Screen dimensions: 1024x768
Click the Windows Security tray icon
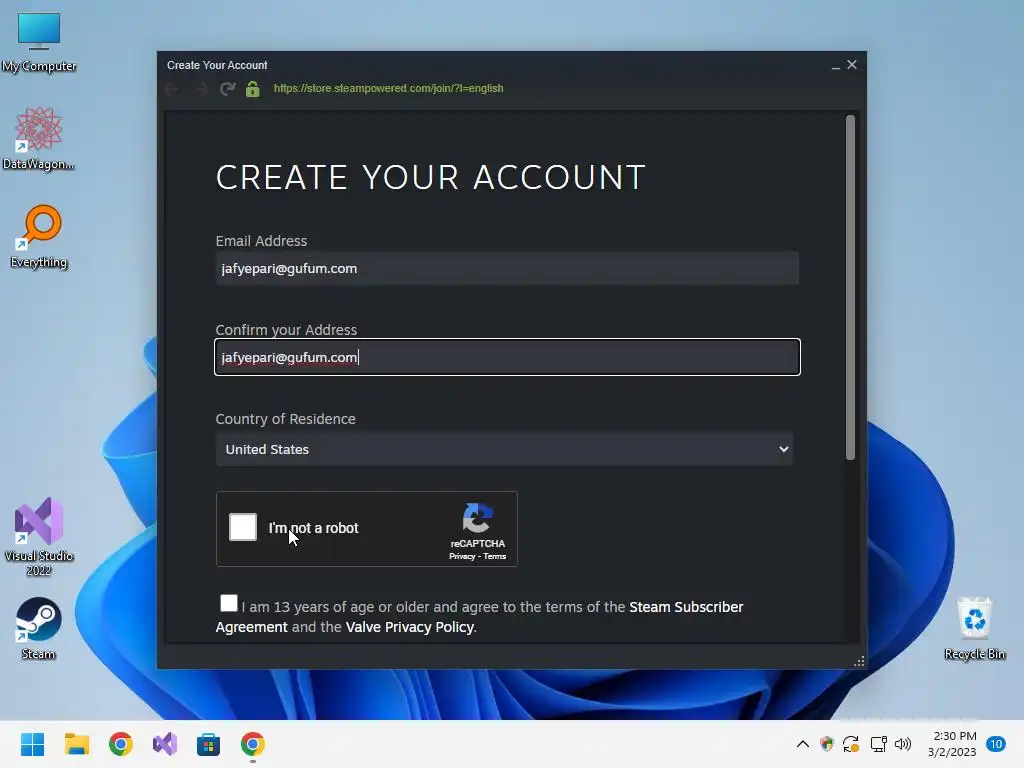(827, 744)
